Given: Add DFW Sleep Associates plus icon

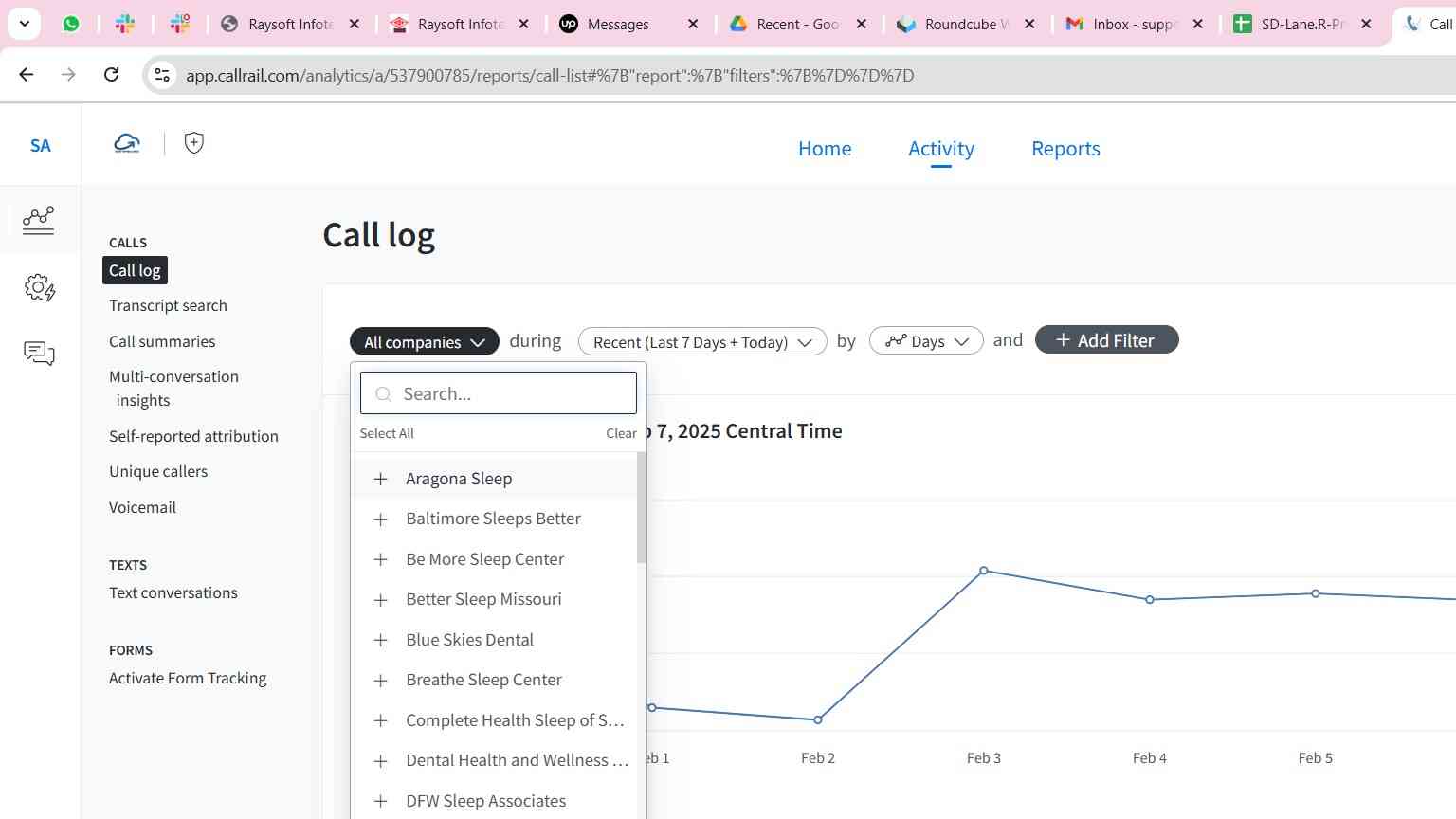Looking at the screenshot, I should [x=380, y=801].
